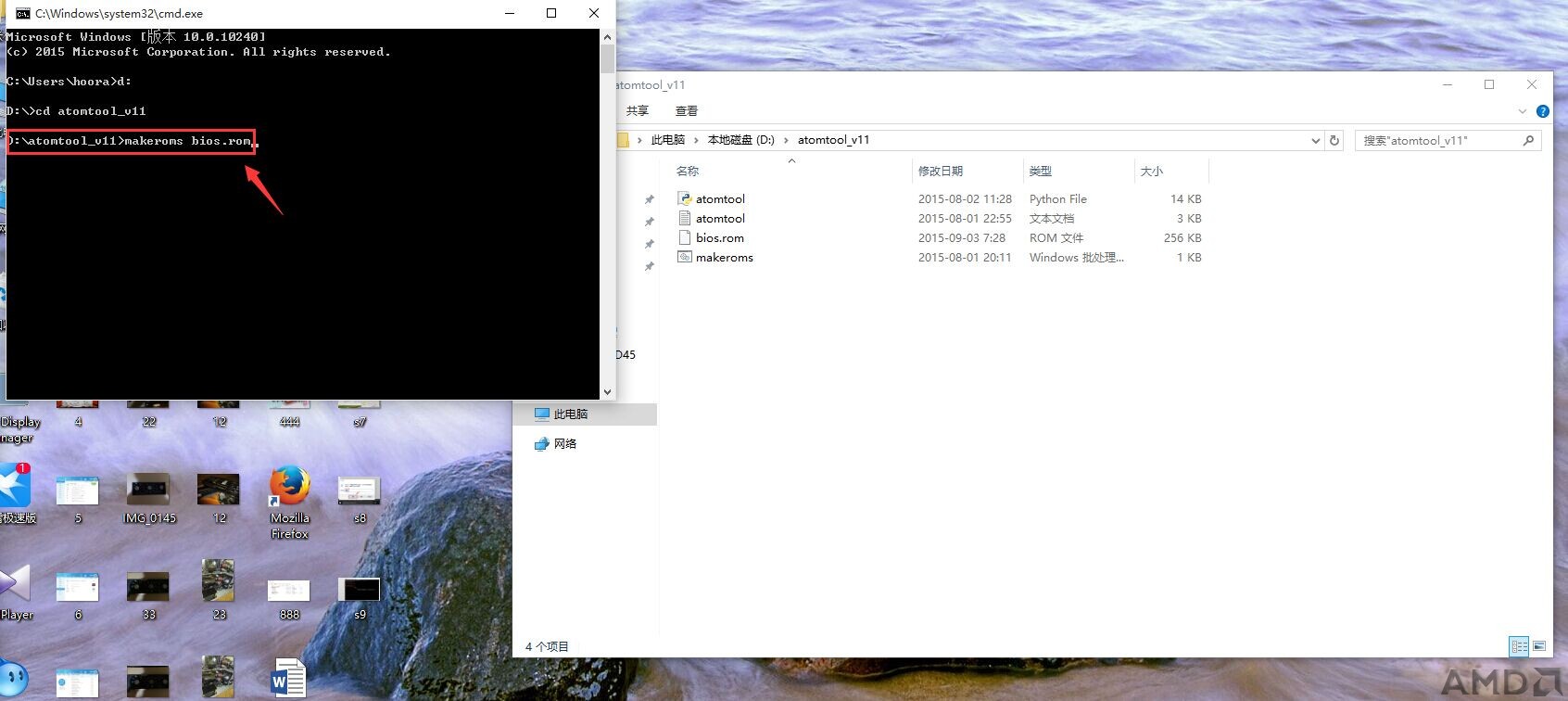The height and width of the screenshot is (701, 1568).
Task: Click the cmd scrollbar down arrow
Action: point(607,392)
